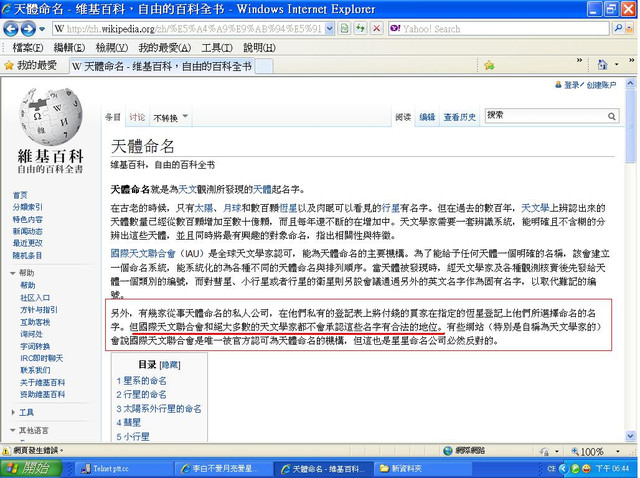
Task: Click the green Refresh arrows icon
Action: (360, 29)
